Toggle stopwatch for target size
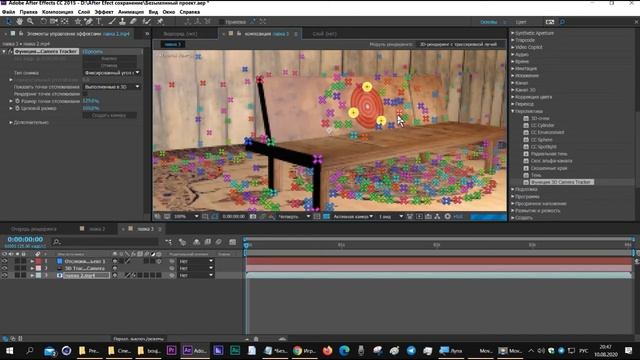640x360 pixels. click(x=18, y=108)
